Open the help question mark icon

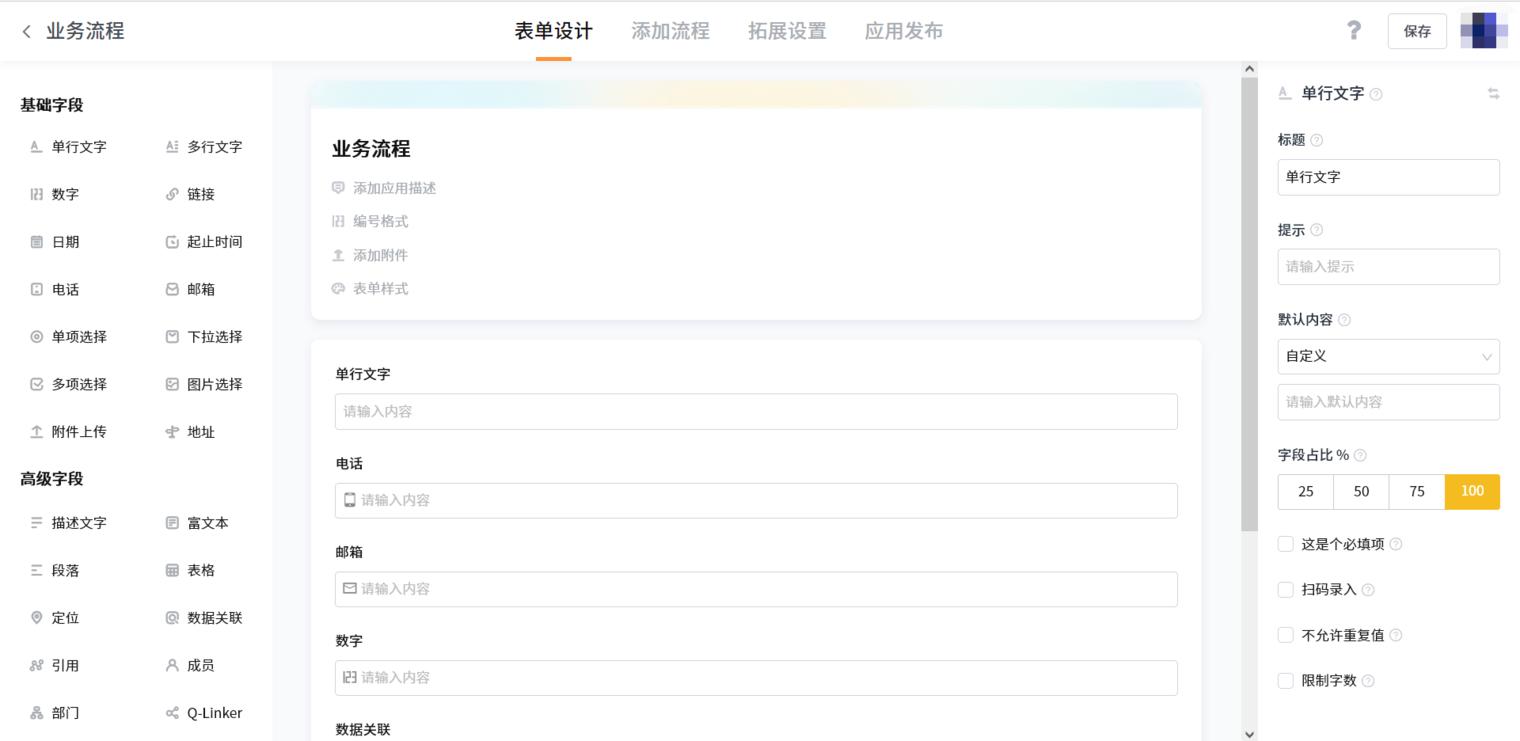pyautogui.click(x=1353, y=30)
